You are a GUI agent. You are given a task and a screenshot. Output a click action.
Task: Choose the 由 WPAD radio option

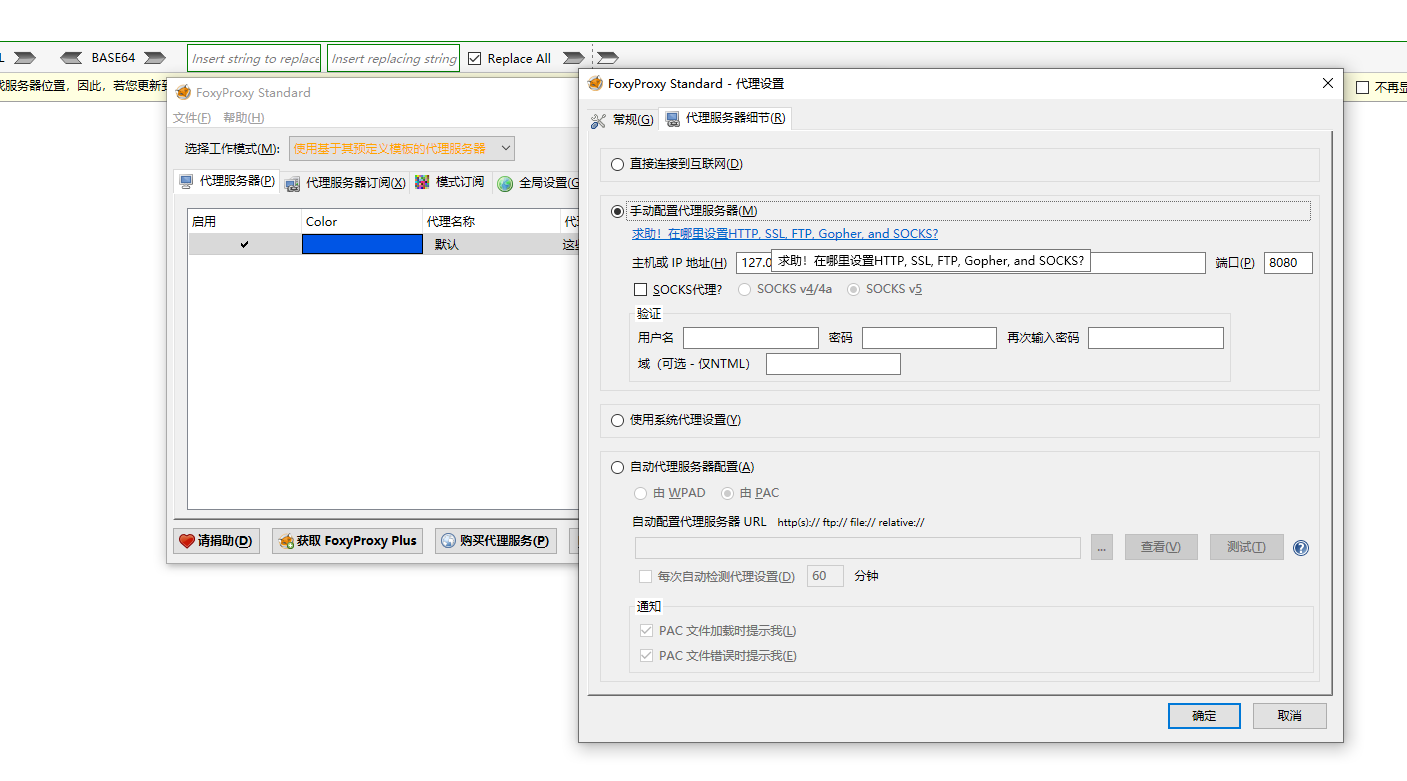pyautogui.click(x=640, y=494)
